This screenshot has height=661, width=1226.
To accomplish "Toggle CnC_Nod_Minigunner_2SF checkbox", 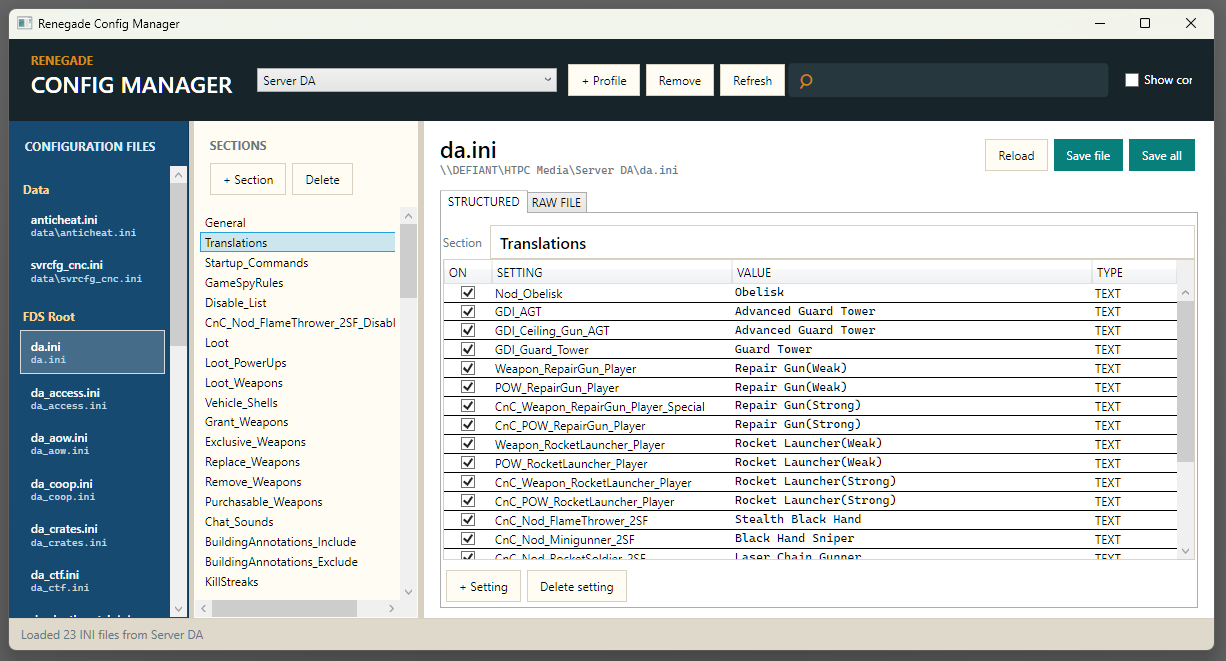I will [468, 540].
